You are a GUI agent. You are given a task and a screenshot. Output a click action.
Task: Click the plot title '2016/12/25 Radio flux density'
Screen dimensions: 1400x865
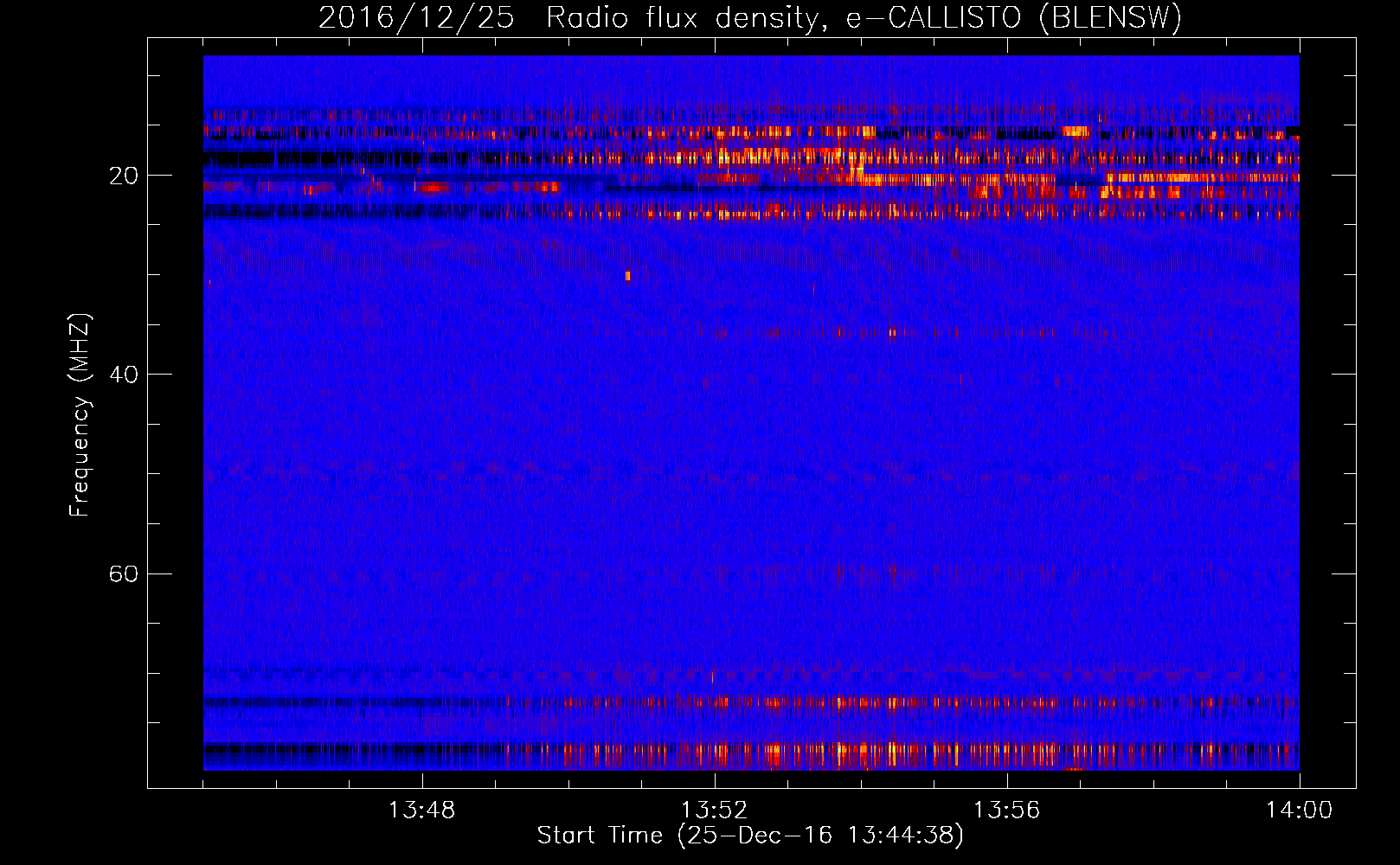pos(750,17)
